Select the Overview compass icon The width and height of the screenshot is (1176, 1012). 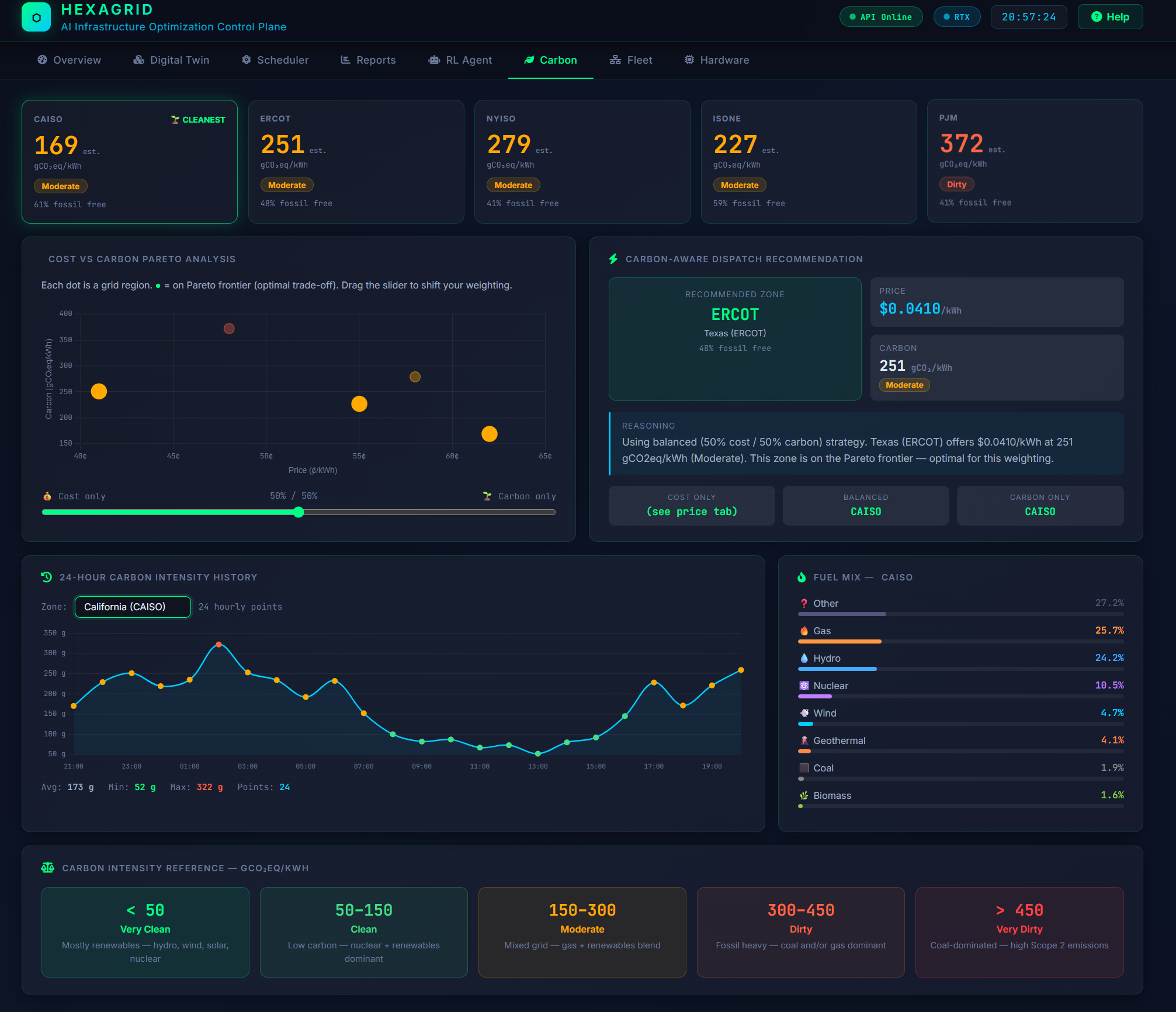(x=41, y=60)
